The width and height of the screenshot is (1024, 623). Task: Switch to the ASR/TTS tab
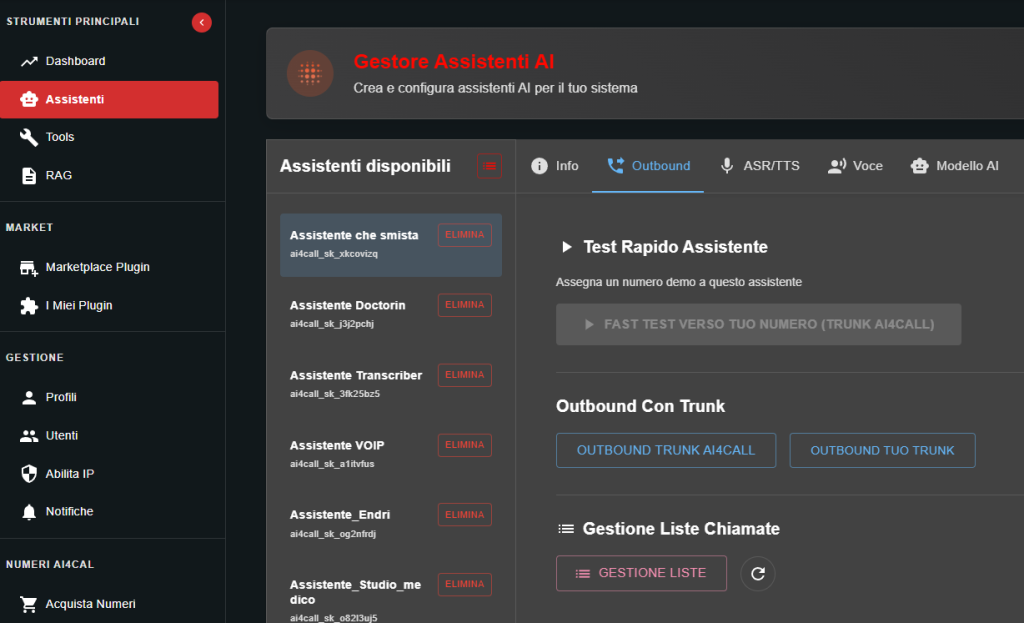click(759, 166)
